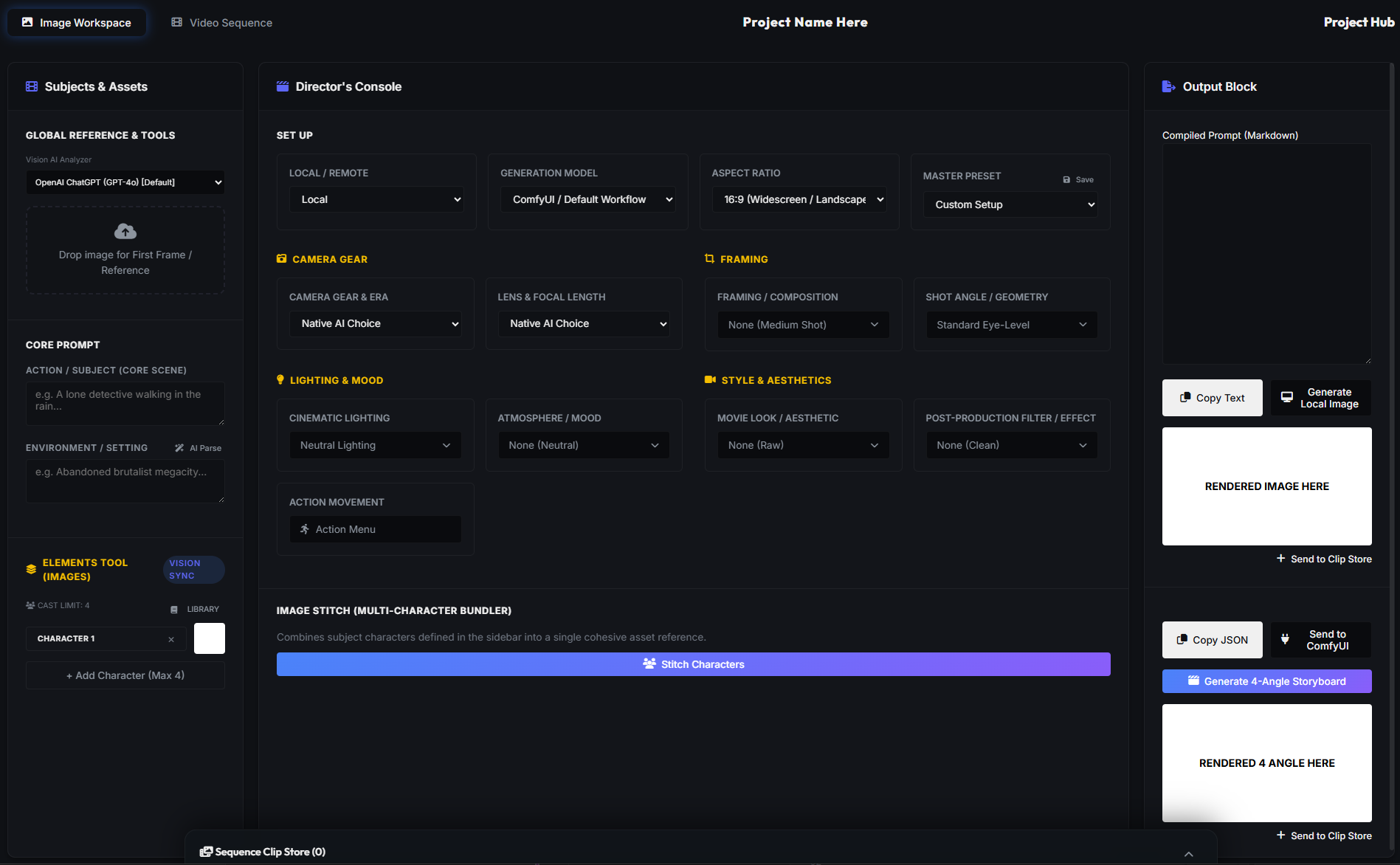The image size is (1400, 865).
Task: Expand the Cinematic Lighting dropdown
Action: click(x=375, y=445)
